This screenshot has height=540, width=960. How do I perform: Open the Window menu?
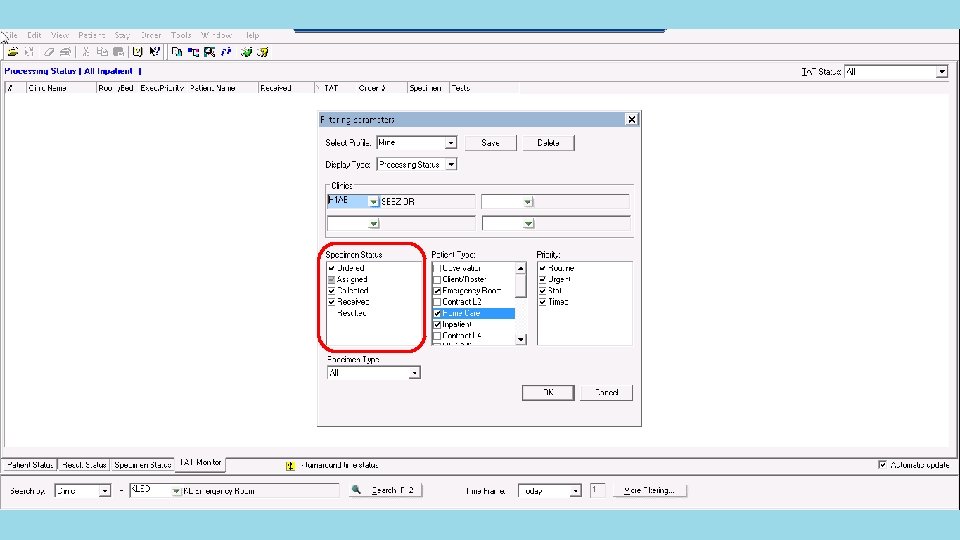[217, 35]
